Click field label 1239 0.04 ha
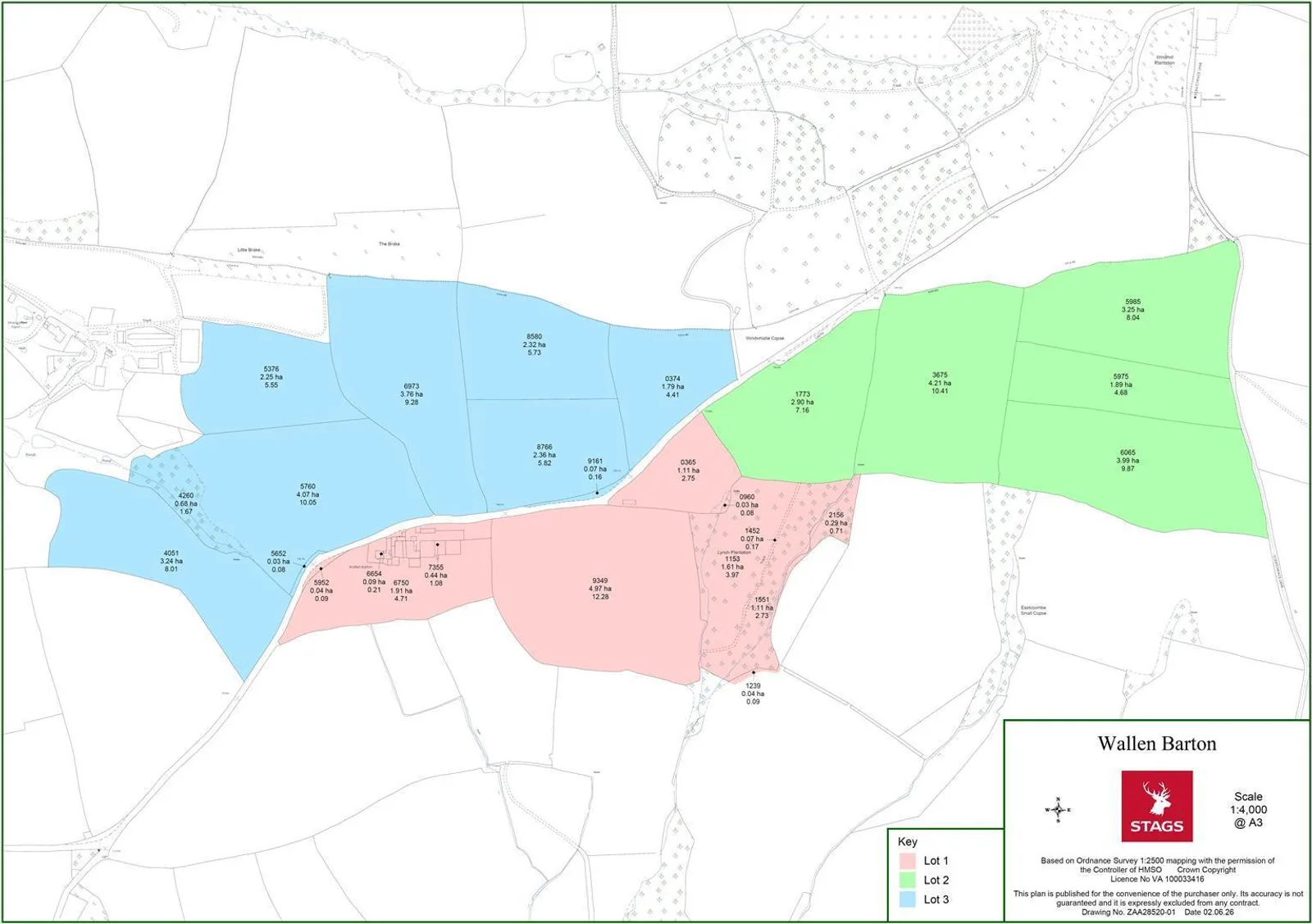Image resolution: width=1312 pixels, height=924 pixels. pyautogui.click(x=753, y=694)
